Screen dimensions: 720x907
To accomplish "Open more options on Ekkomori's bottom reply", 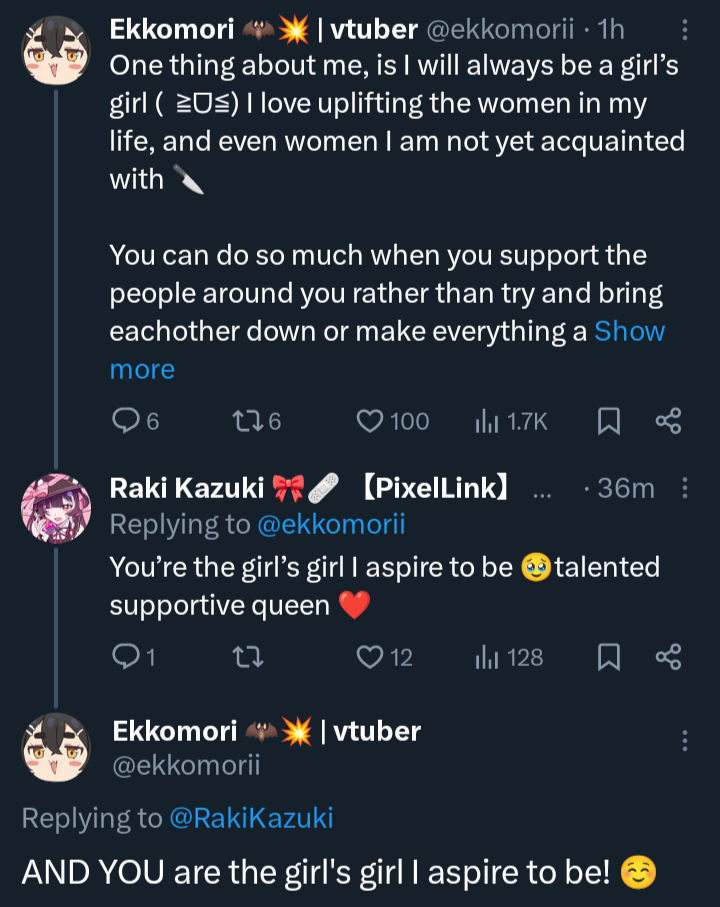I will [685, 741].
